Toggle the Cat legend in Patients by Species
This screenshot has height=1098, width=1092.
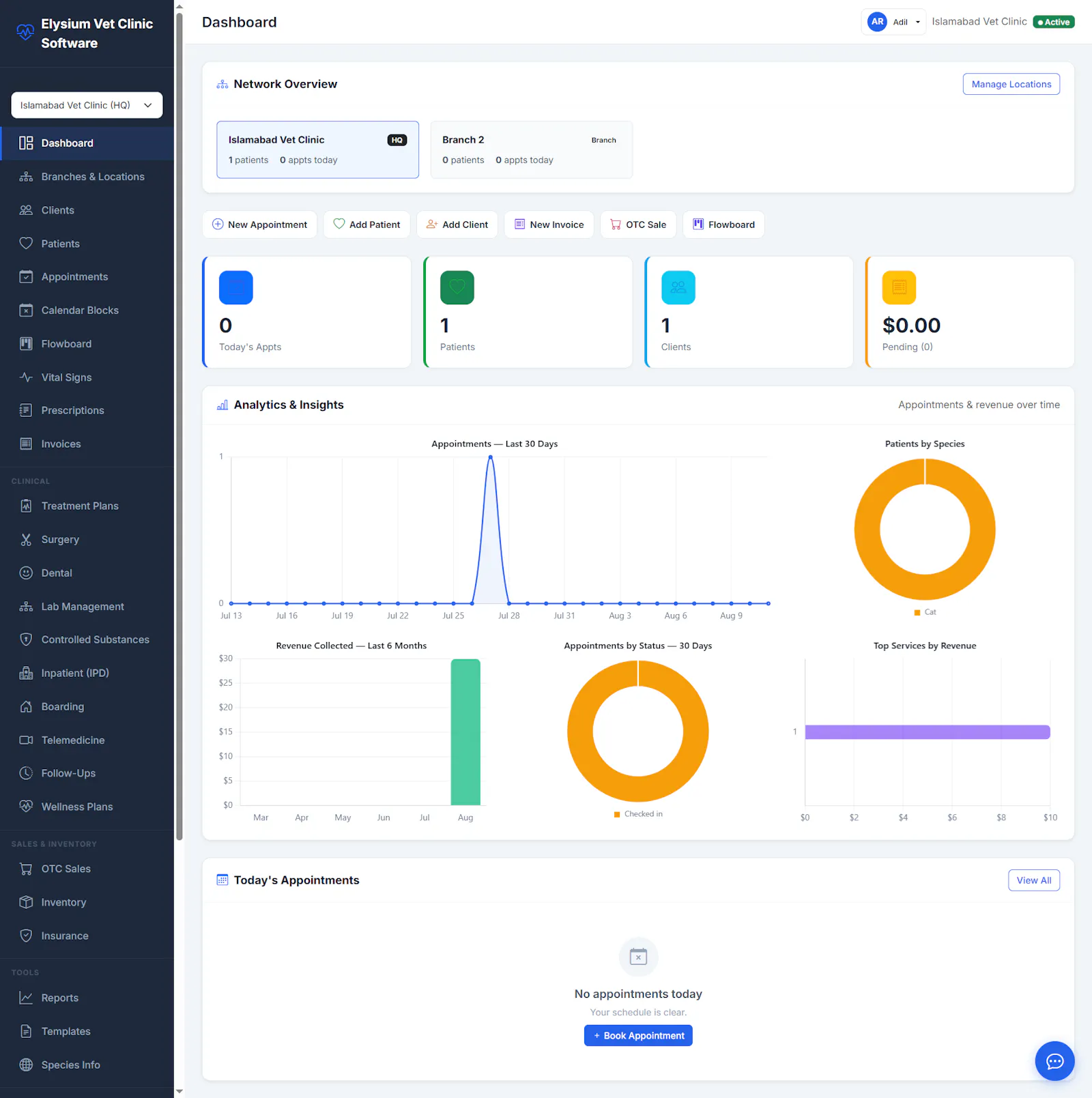click(x=925, y=612)
